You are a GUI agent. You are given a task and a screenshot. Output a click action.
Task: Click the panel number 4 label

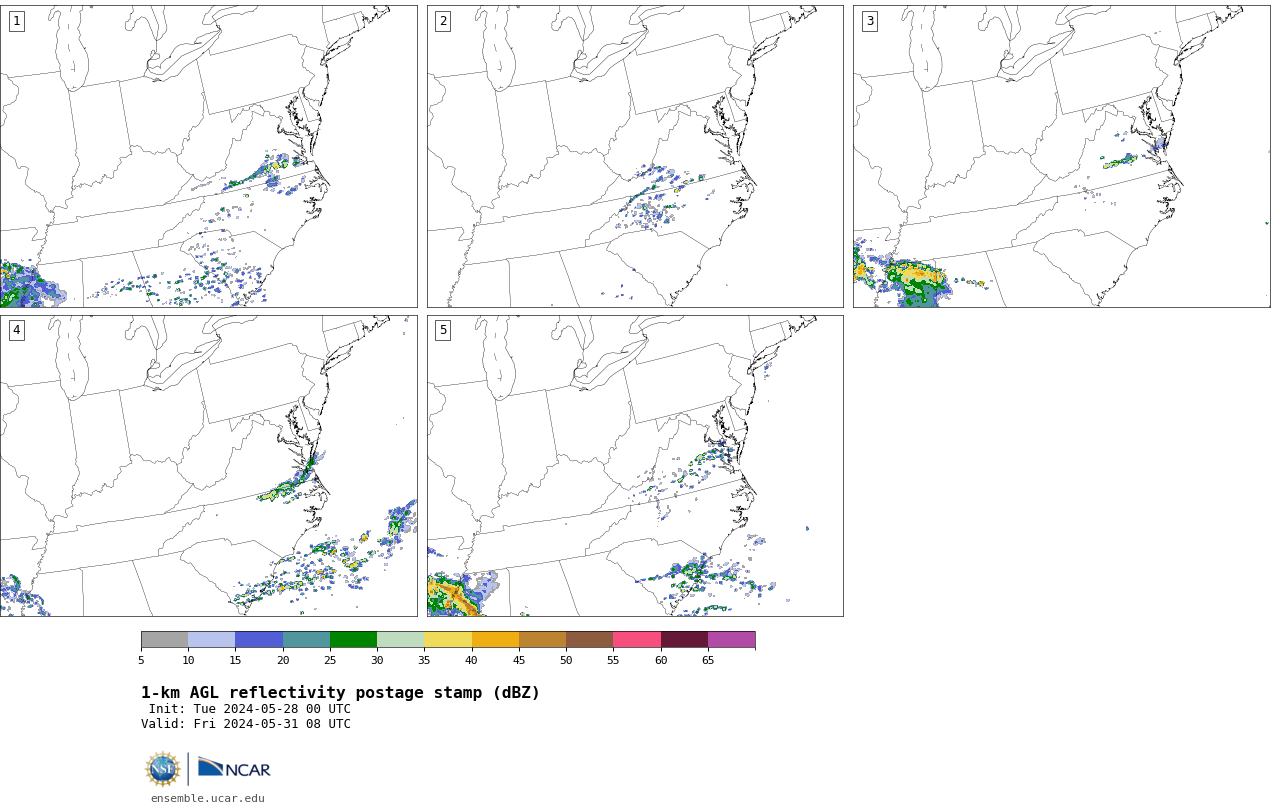point(16,330)
